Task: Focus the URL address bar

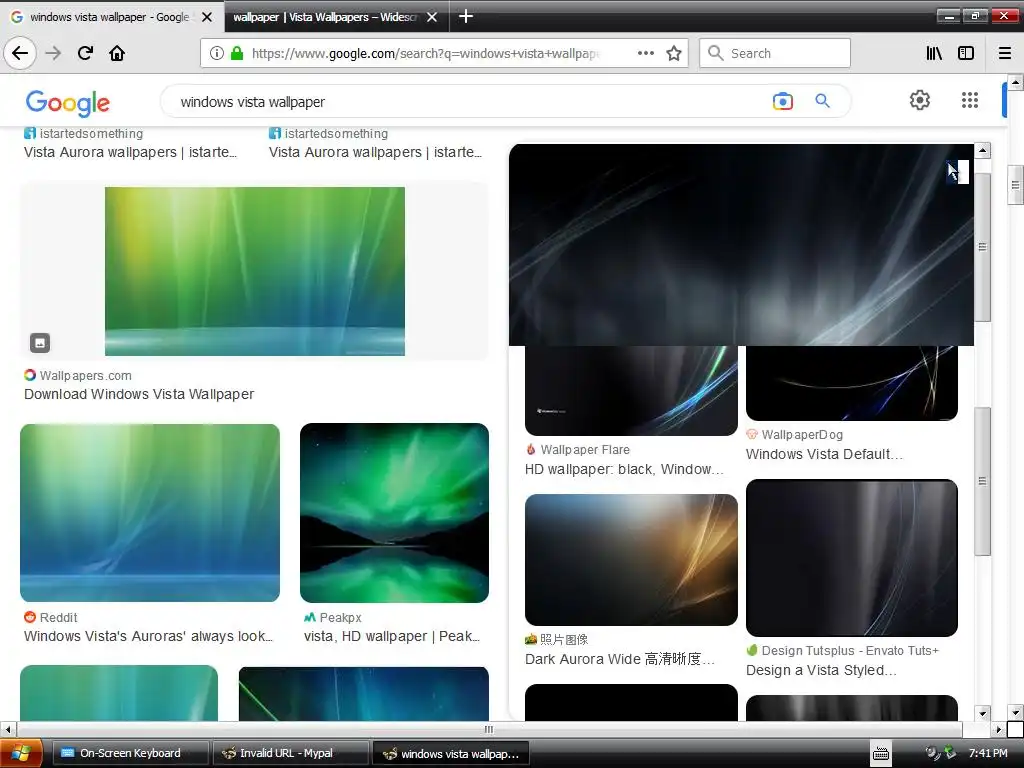Action: point(424,53)
